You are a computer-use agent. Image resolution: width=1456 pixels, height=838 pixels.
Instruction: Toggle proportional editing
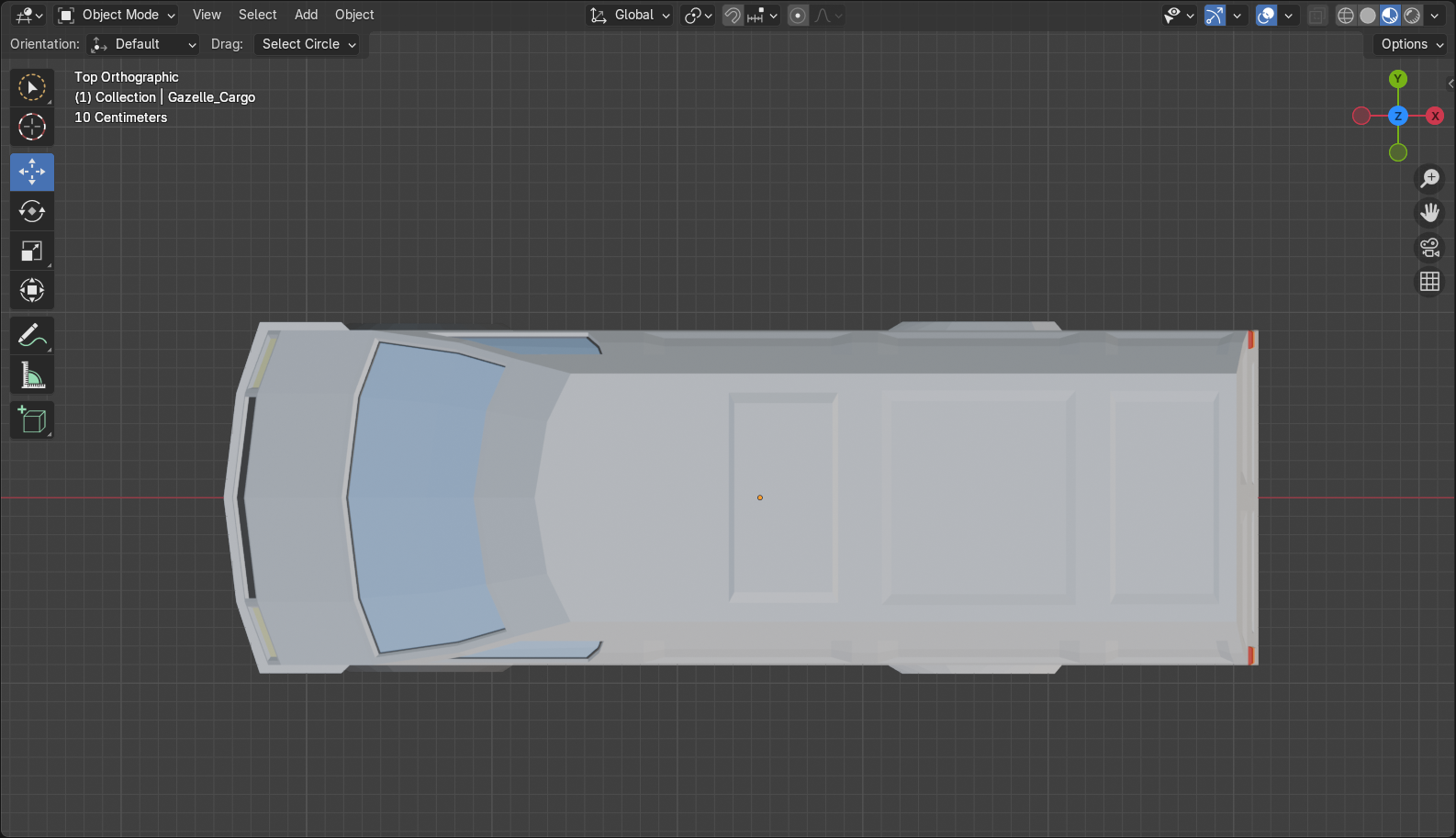(x=798, y=15)
